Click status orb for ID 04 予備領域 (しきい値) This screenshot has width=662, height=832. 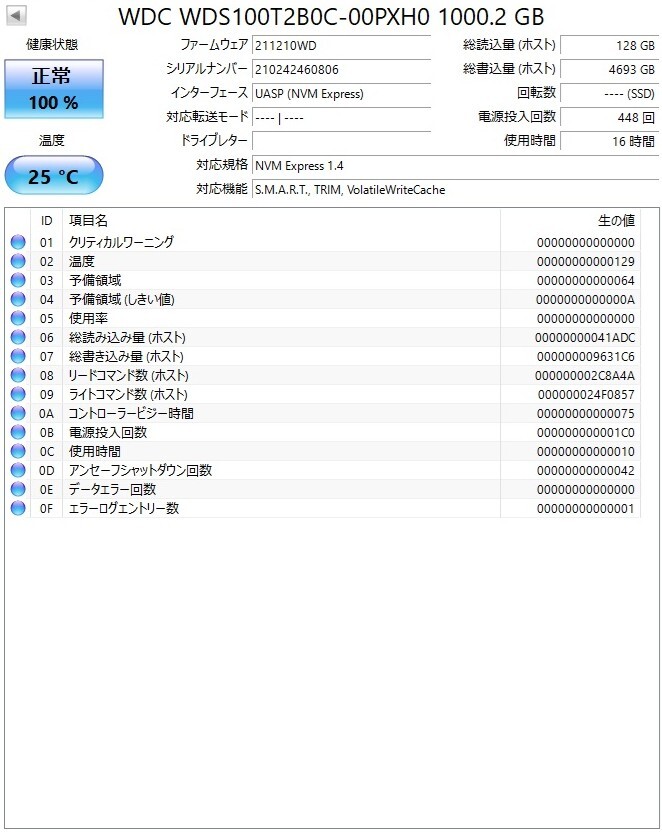(18, 299)
